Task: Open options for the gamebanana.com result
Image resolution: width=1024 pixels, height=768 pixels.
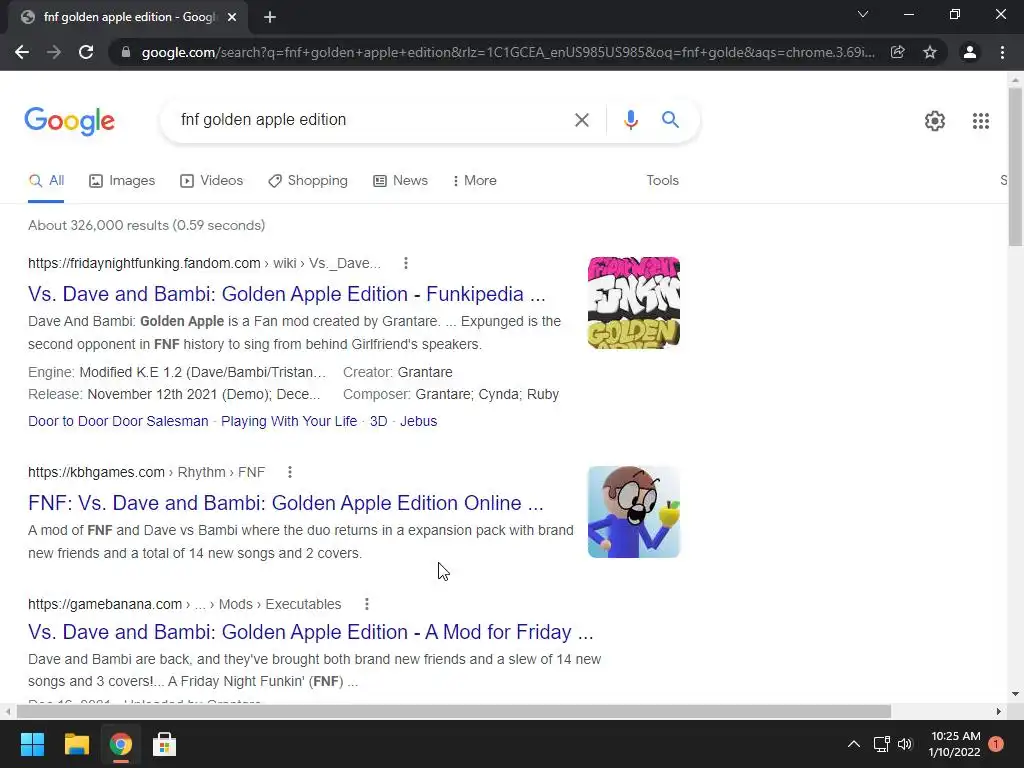Action: (366, 604)
